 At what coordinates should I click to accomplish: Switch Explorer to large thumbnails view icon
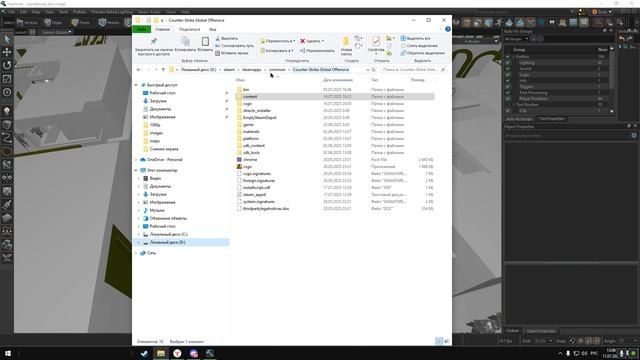coord(447,341)
